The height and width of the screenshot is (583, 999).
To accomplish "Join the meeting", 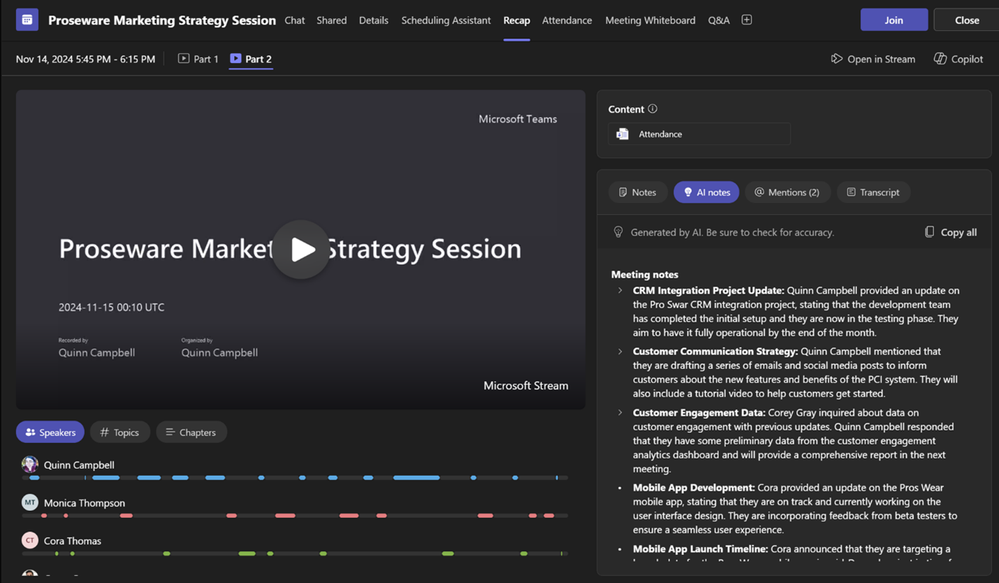I will point(894,20).
